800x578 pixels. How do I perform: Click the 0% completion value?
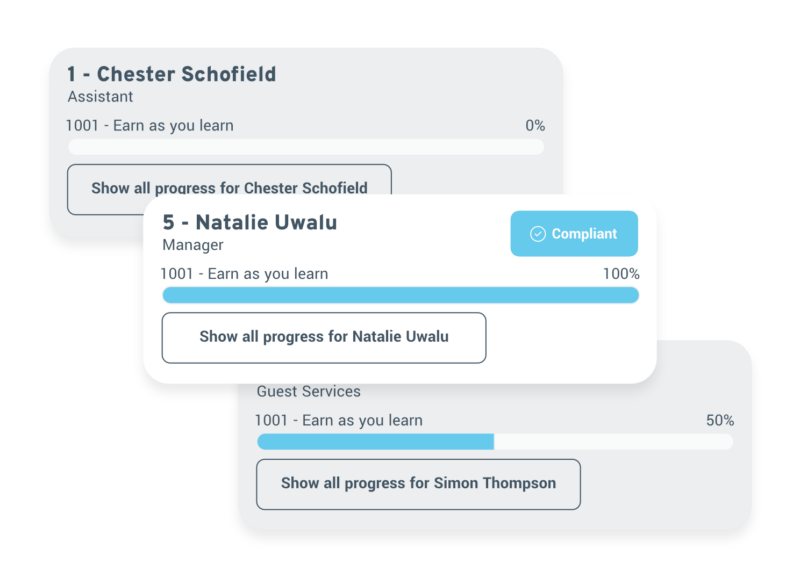(535, 125)
